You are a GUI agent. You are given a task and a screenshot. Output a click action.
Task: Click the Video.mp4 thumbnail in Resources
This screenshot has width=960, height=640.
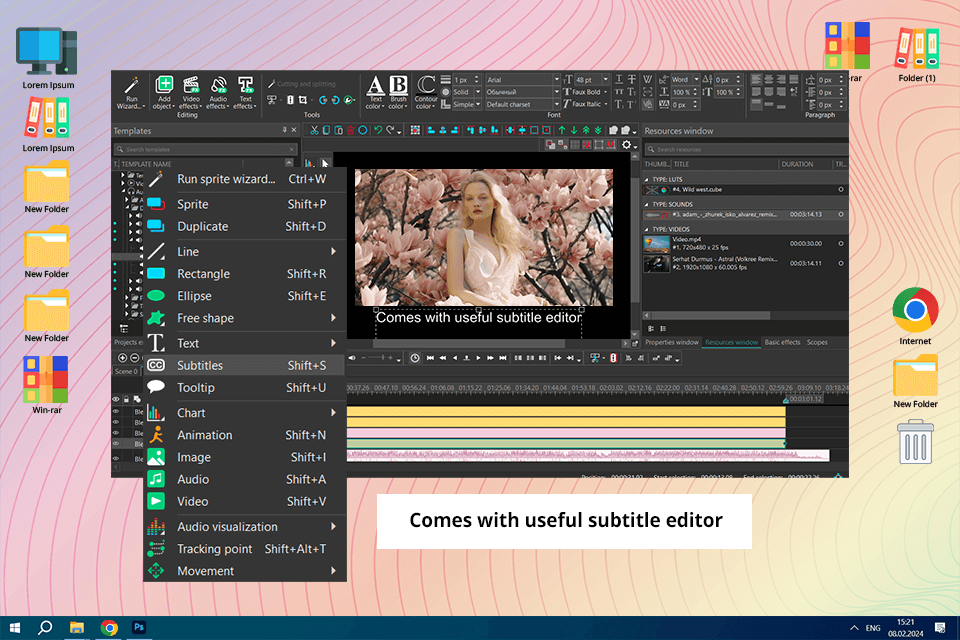[x=656, y=244]
